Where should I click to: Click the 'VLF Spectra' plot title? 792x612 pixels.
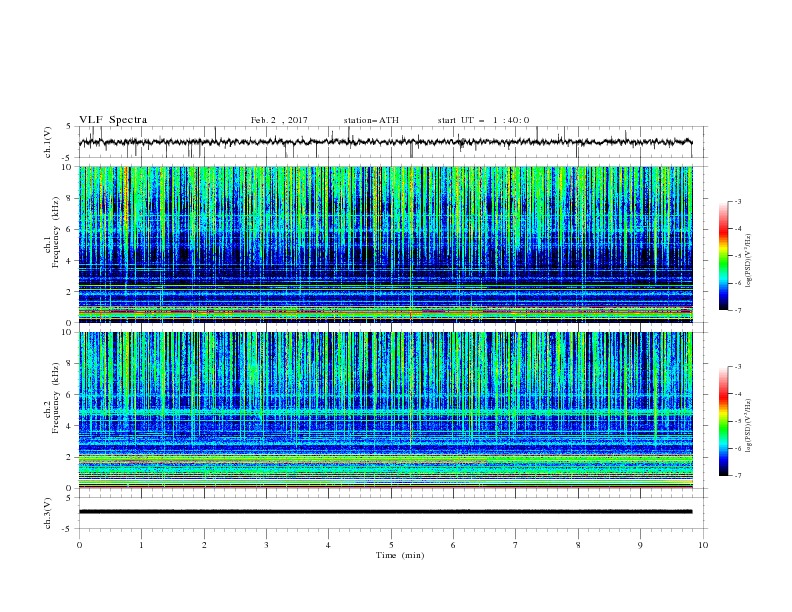tap(113, 120)
